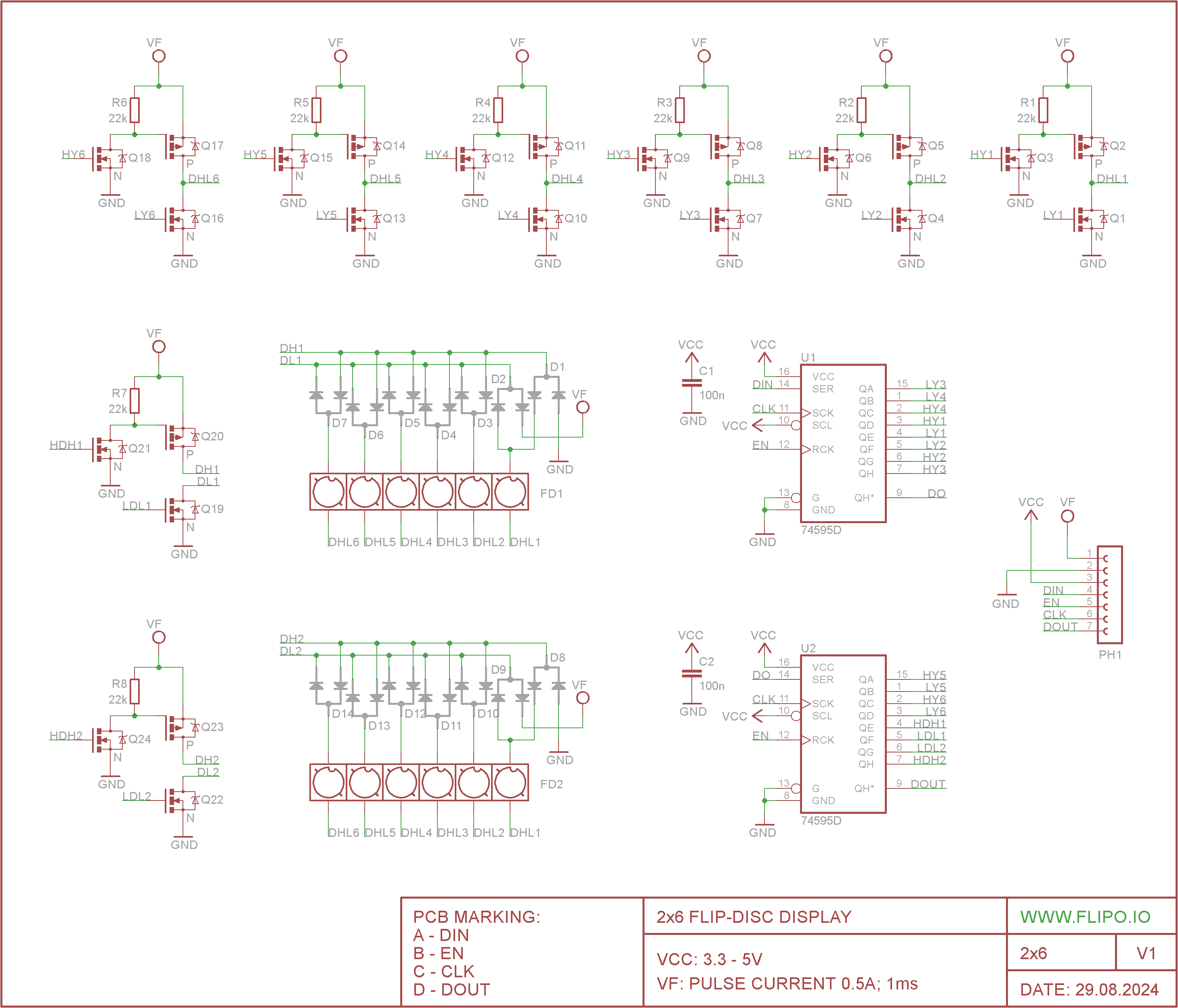Select the first disc in FD1 display
The image size is (1178, 1008).
pos(328,492)
